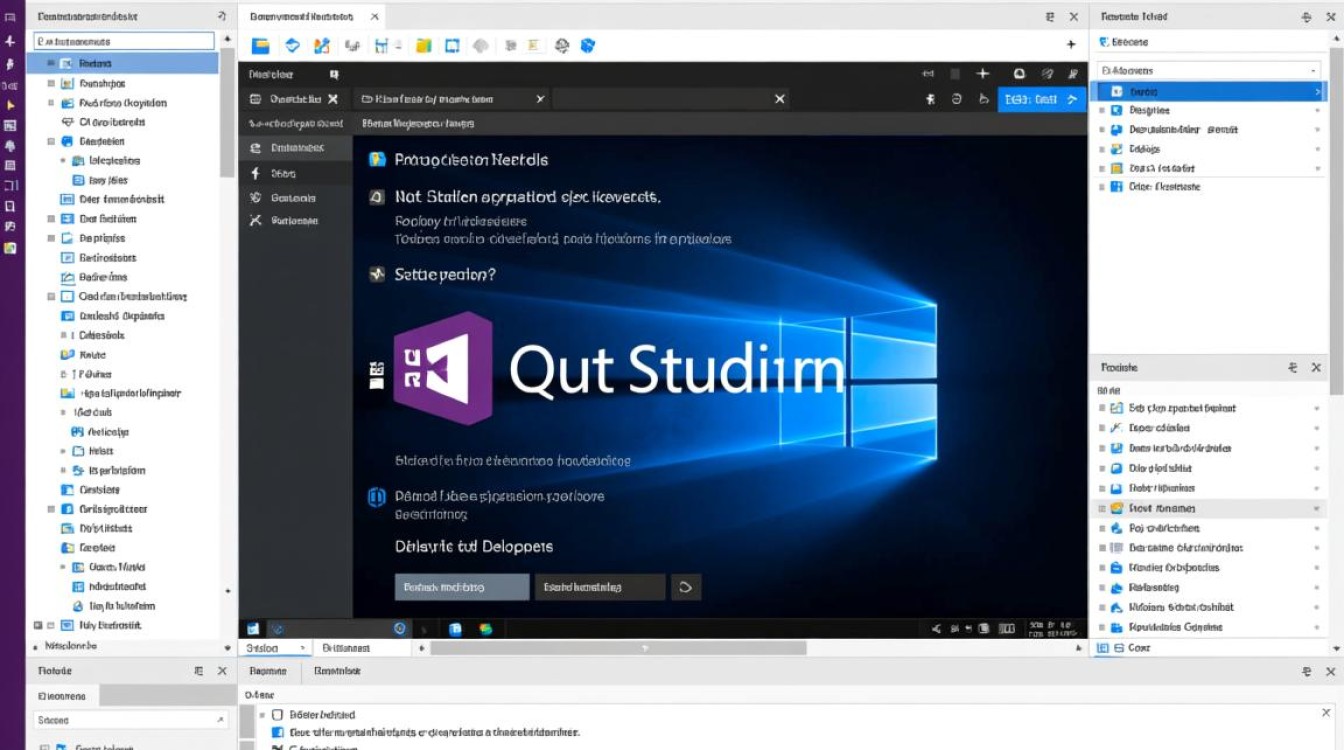Open the dropdown combo below the central dark view

tap(274, 648)
